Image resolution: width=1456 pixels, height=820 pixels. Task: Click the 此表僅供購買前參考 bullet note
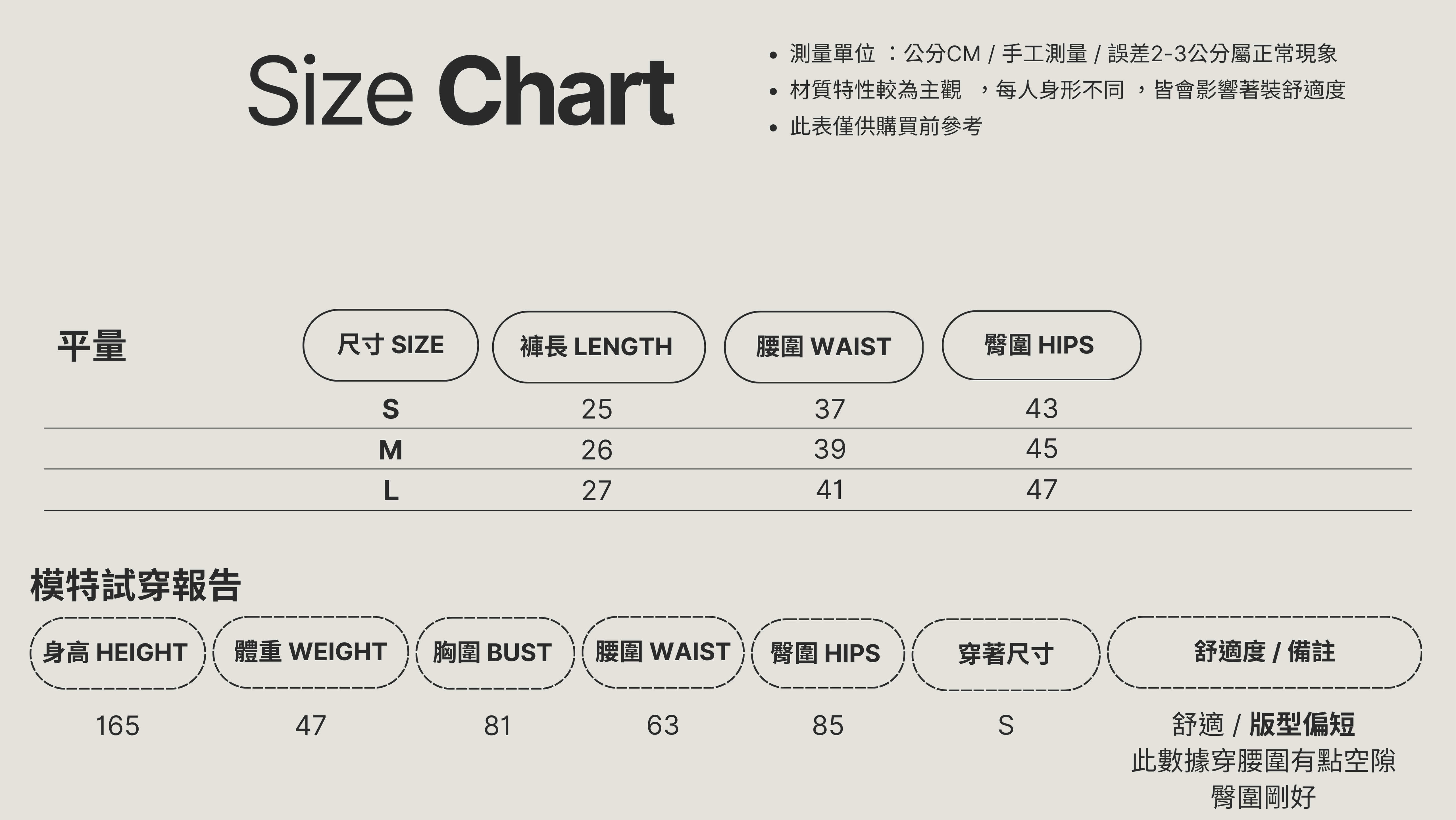885,126
